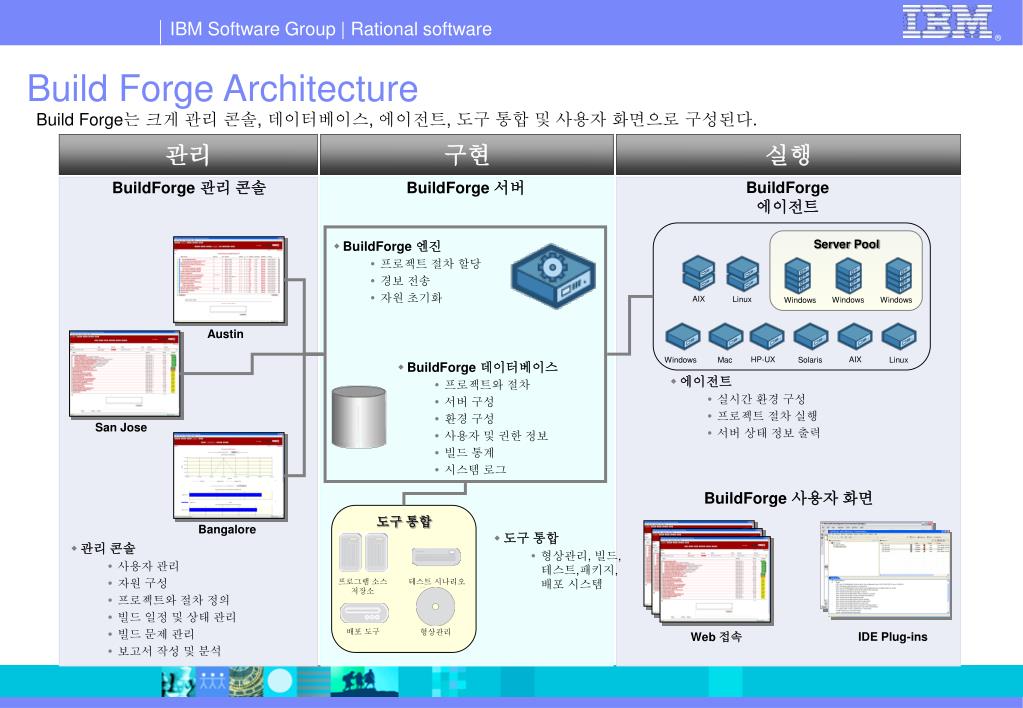The width and height of the screenshot is (1023, 708).
Task: Click the "BuildForge 엔진" bullet heading
Action: click(392, 246)
